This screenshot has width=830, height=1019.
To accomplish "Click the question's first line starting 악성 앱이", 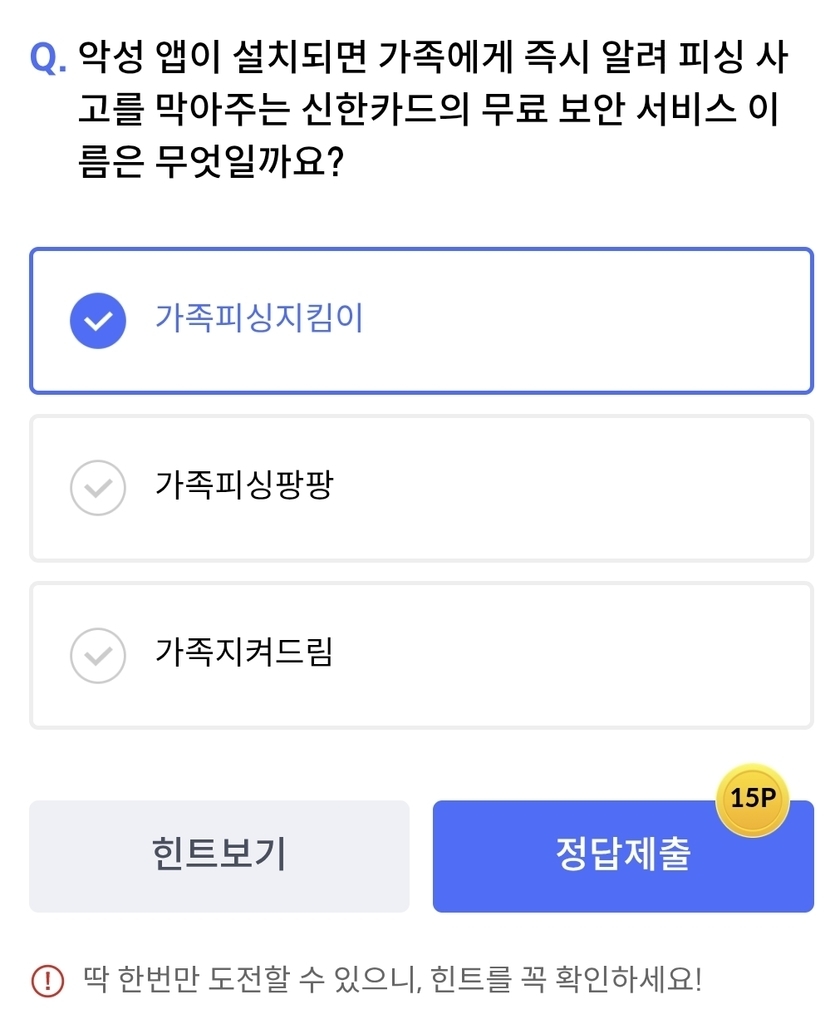I will point(432,60).
